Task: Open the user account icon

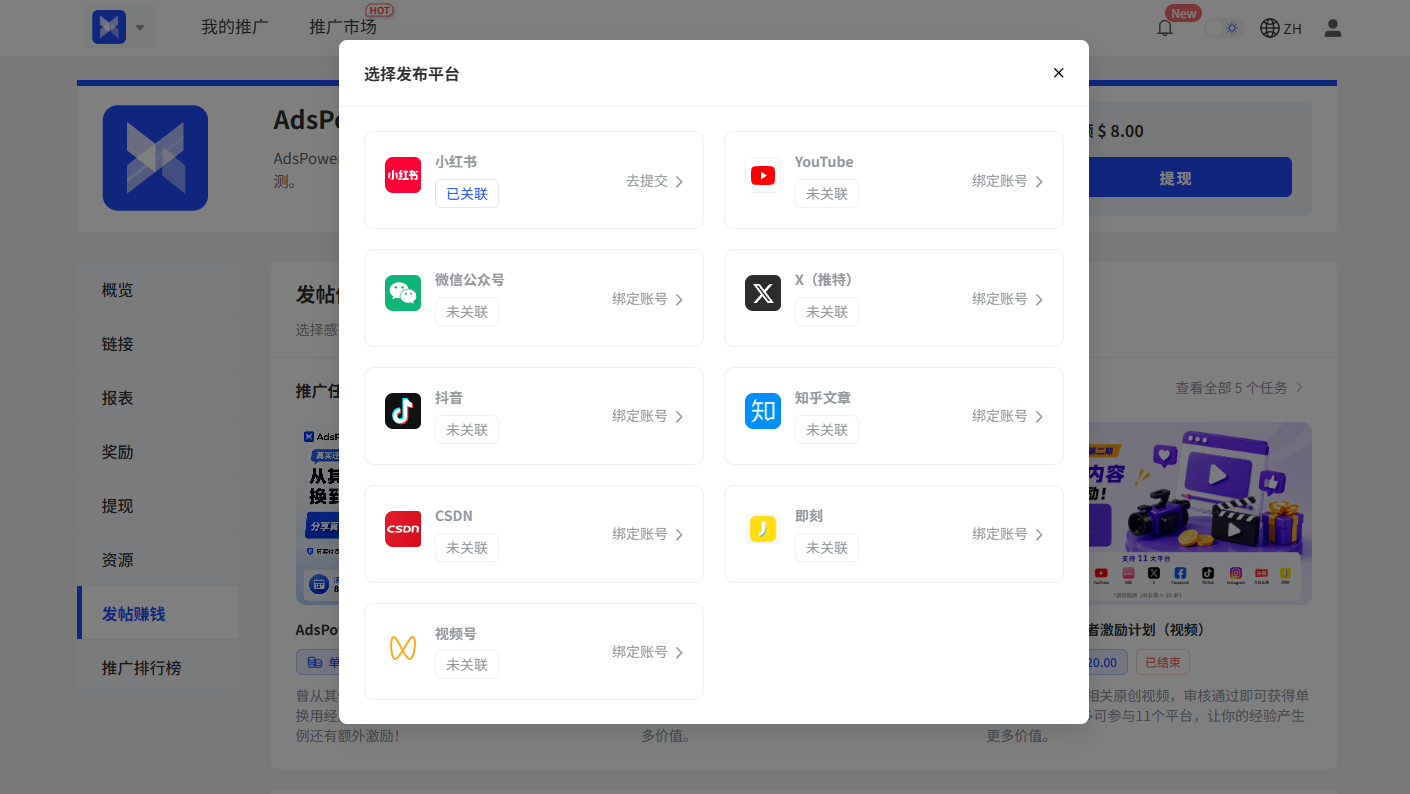Action: [x=1333, y=28]
